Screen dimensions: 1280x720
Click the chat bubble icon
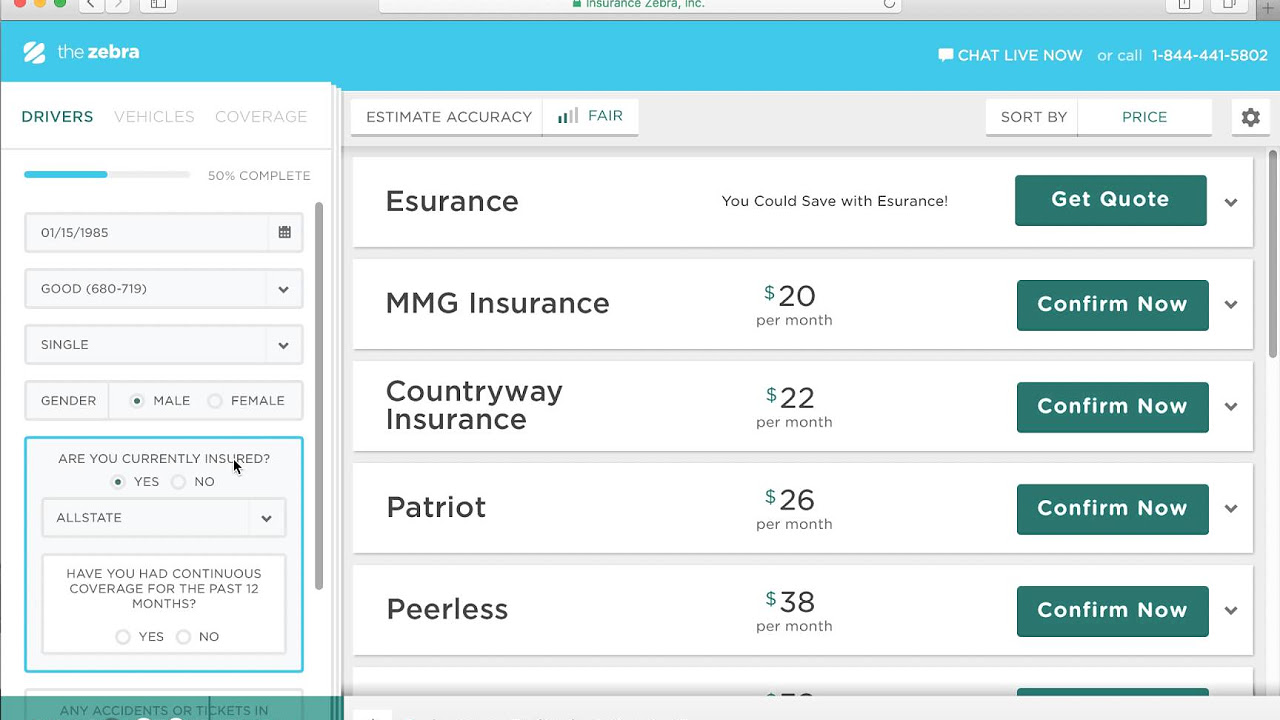point(945,55)
